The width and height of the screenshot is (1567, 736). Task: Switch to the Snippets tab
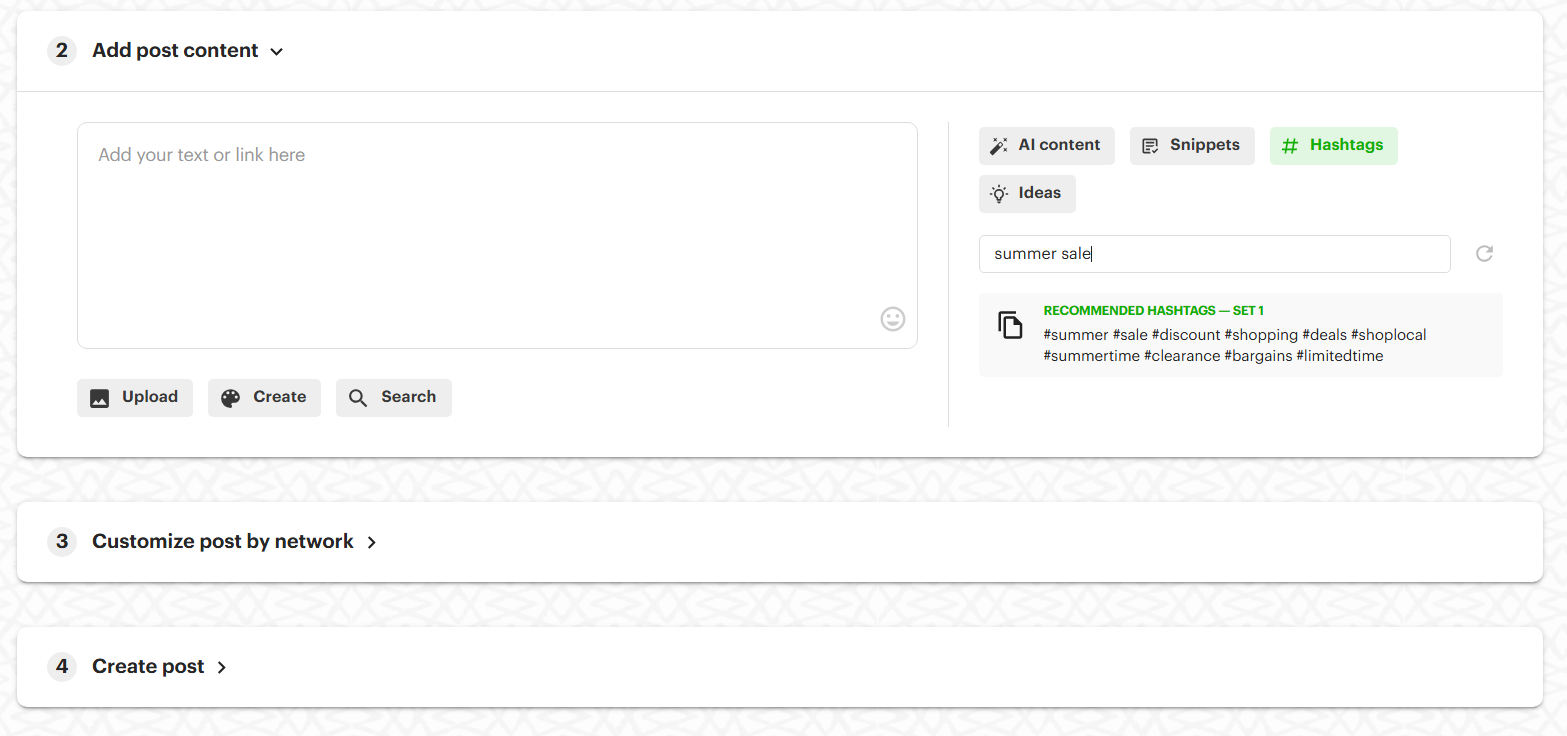(x=1191, y=146)
